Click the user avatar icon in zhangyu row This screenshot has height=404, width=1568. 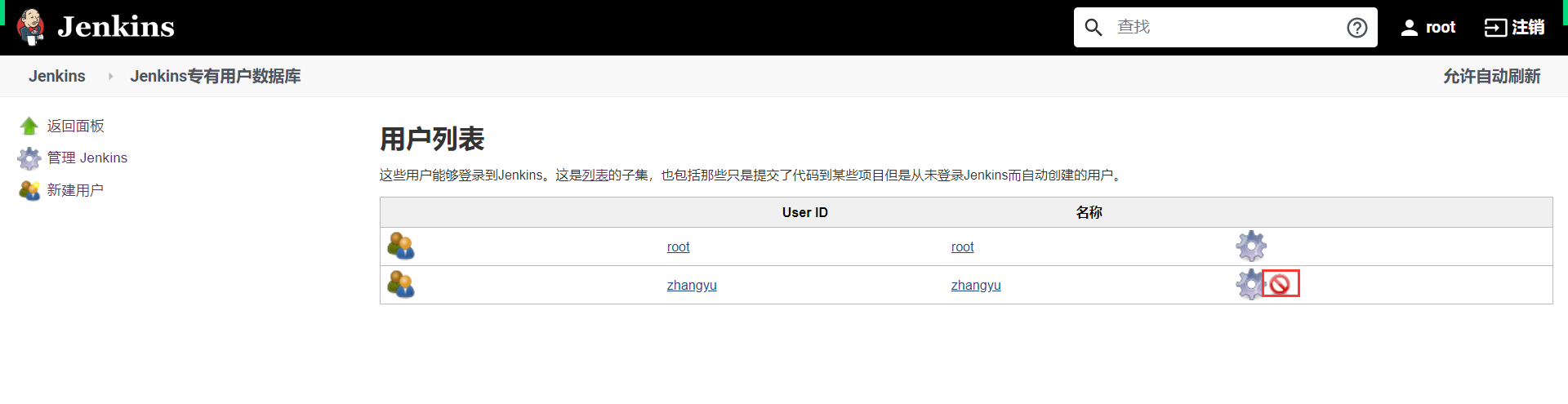point(401,284)
